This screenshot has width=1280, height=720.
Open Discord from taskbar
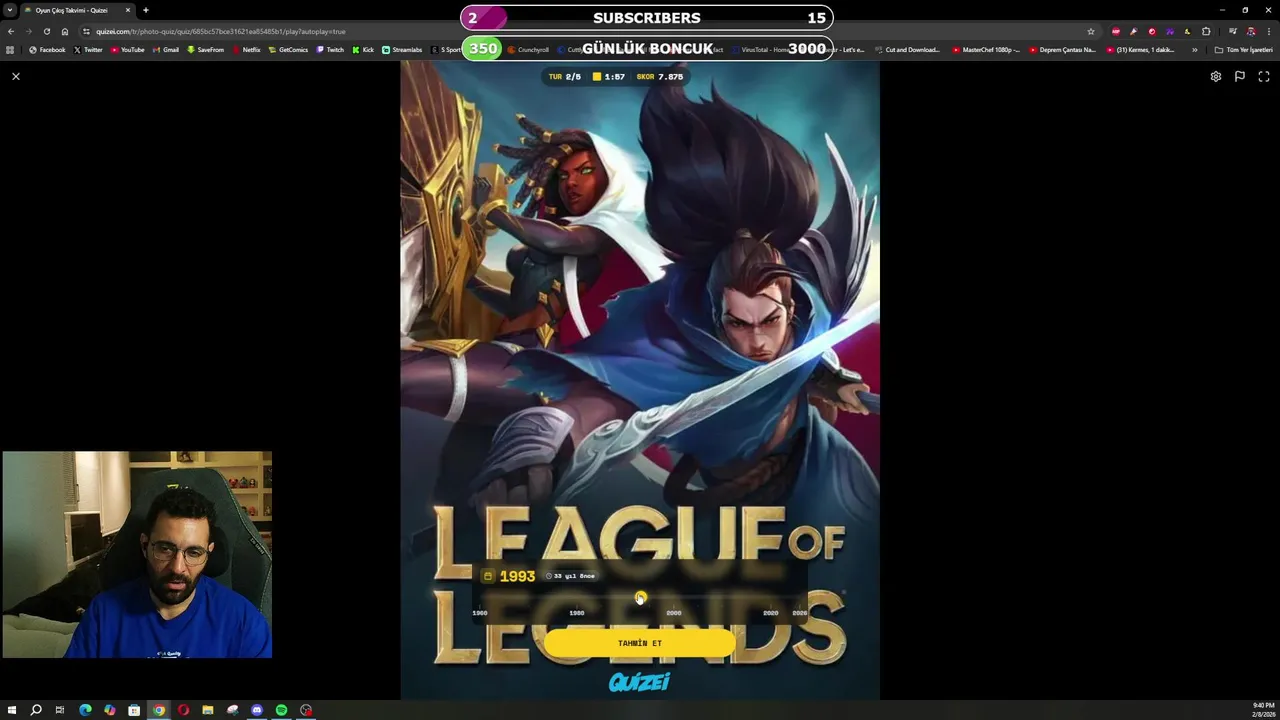tap(257, 710)
